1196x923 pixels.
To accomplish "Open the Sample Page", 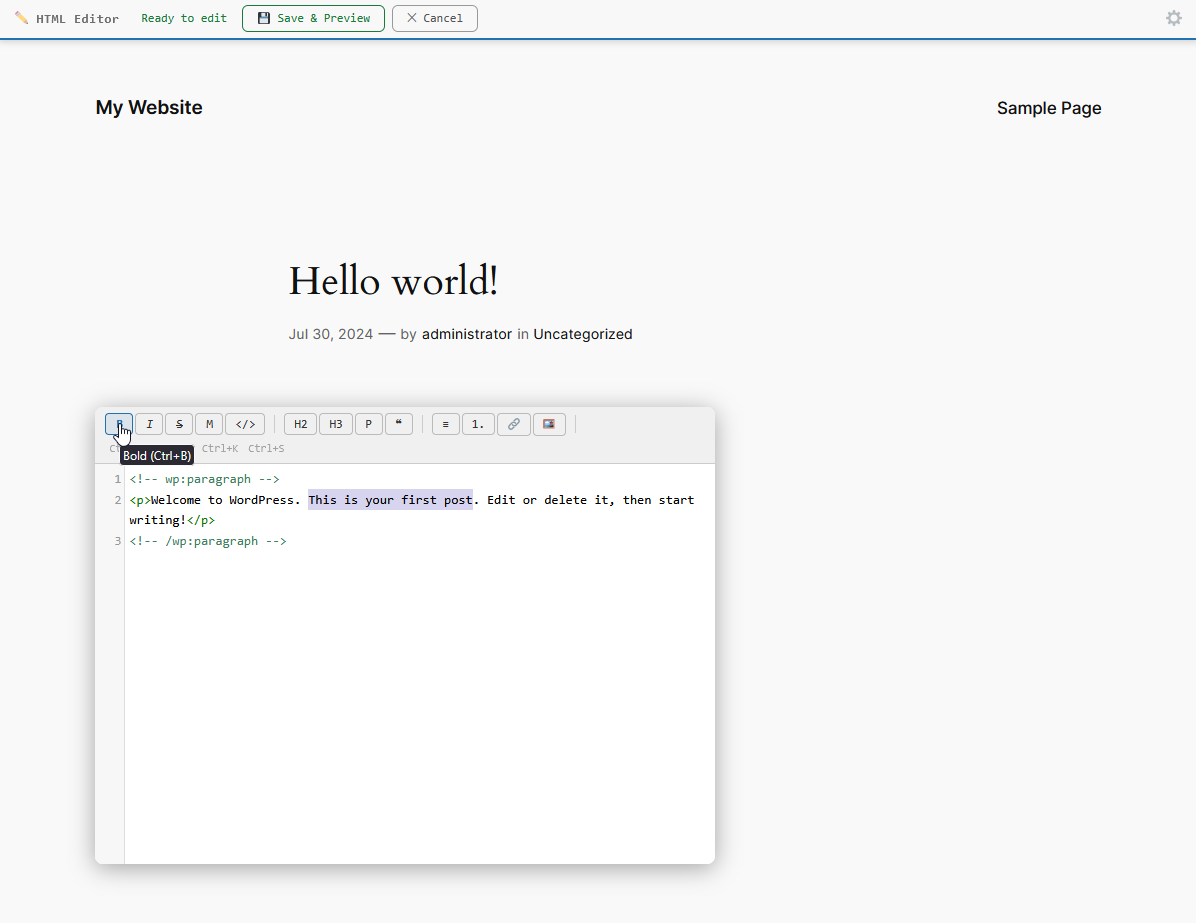I will coord(1049,108).
